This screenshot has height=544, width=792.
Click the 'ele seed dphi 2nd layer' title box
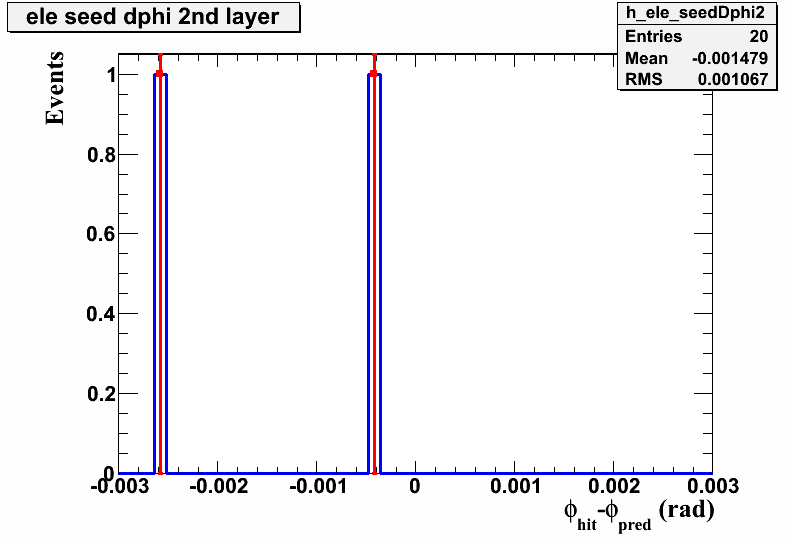point(154,18)
